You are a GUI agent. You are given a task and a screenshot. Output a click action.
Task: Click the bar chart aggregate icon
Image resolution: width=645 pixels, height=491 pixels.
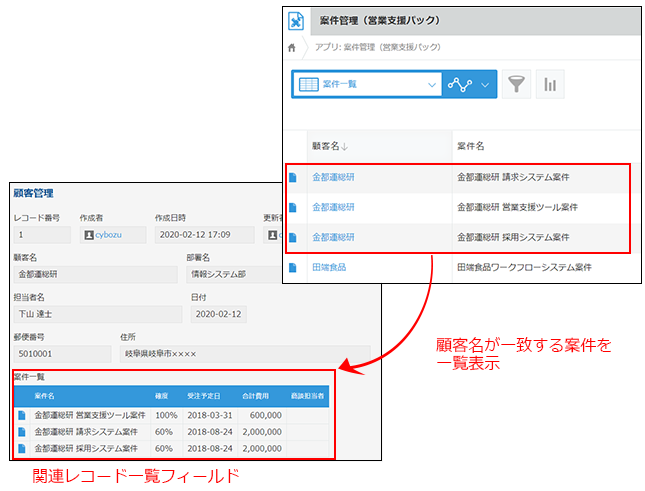click(550, 84)
